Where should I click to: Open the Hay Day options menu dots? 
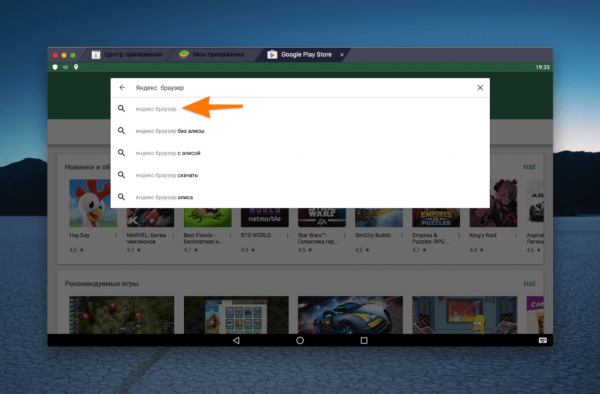(116, 235)
